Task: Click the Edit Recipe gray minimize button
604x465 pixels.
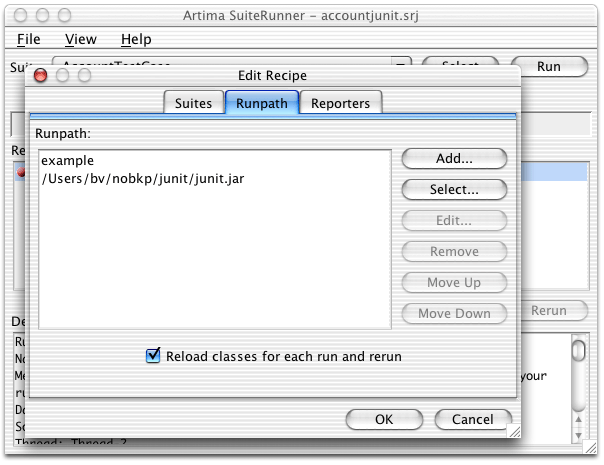Action: point(62,75)
